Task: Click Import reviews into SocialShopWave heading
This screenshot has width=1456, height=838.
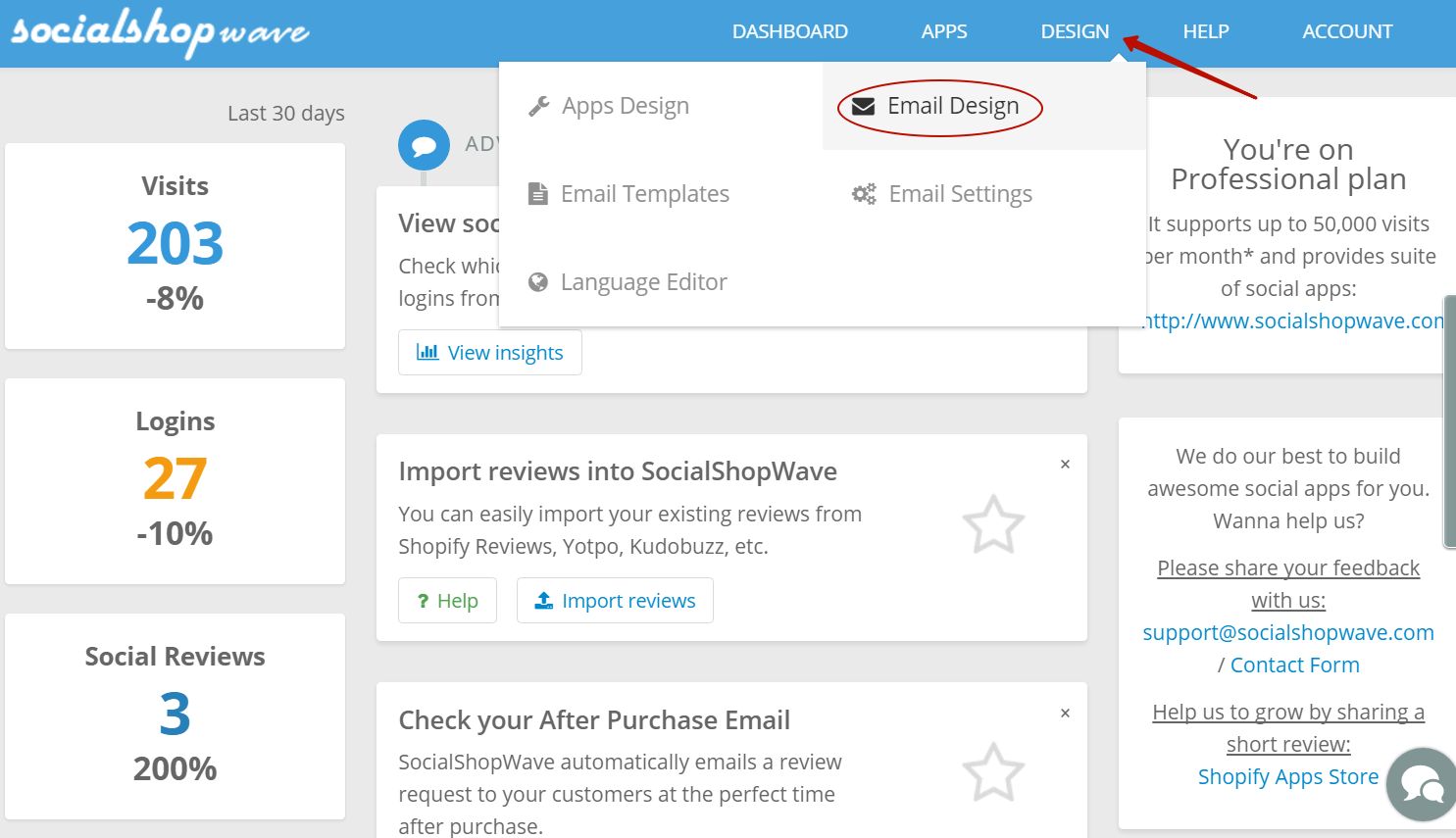Action: coord(618,471)
